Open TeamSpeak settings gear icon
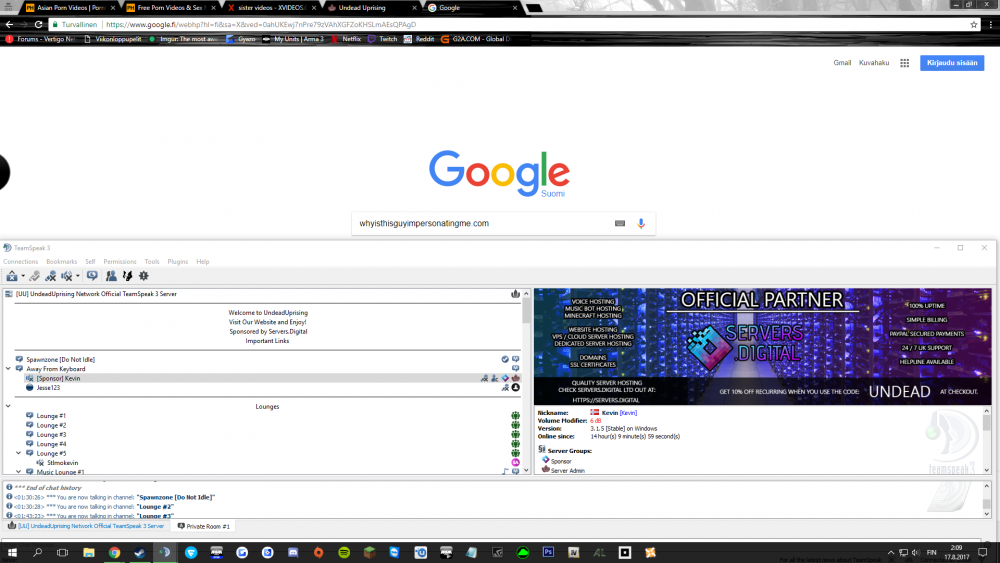 144,276
